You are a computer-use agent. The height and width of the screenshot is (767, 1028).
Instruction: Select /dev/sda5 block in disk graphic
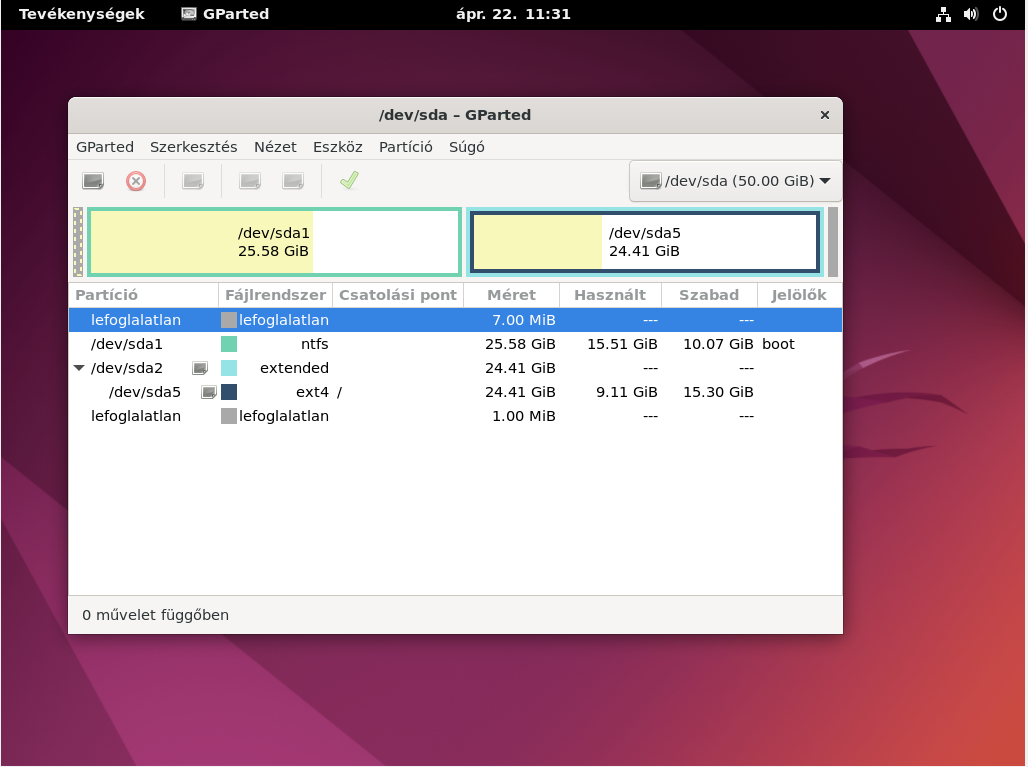pyautogui.click(x=644, y=242)
